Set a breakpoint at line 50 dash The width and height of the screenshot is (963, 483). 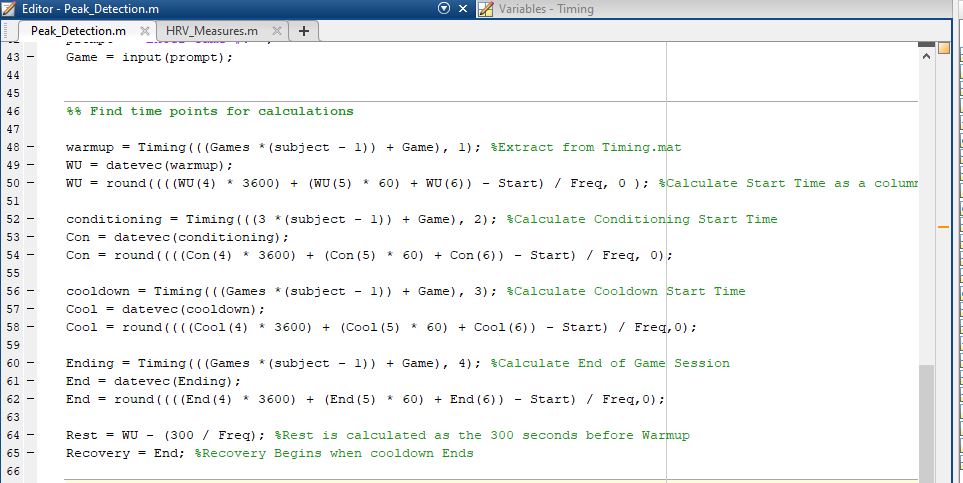click(x=31, y=183)
